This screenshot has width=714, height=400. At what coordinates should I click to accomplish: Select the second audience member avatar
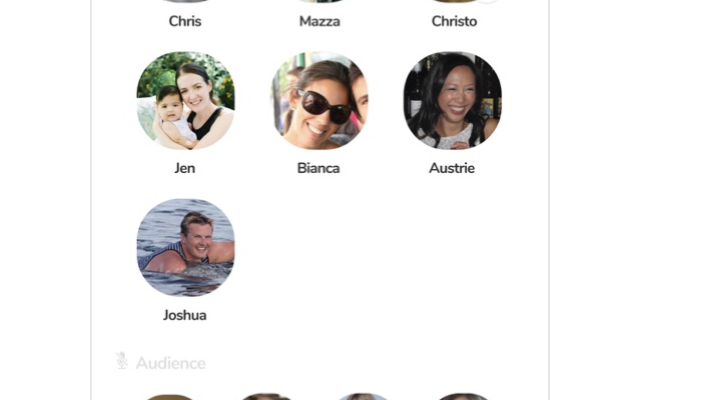pos(266,397)
